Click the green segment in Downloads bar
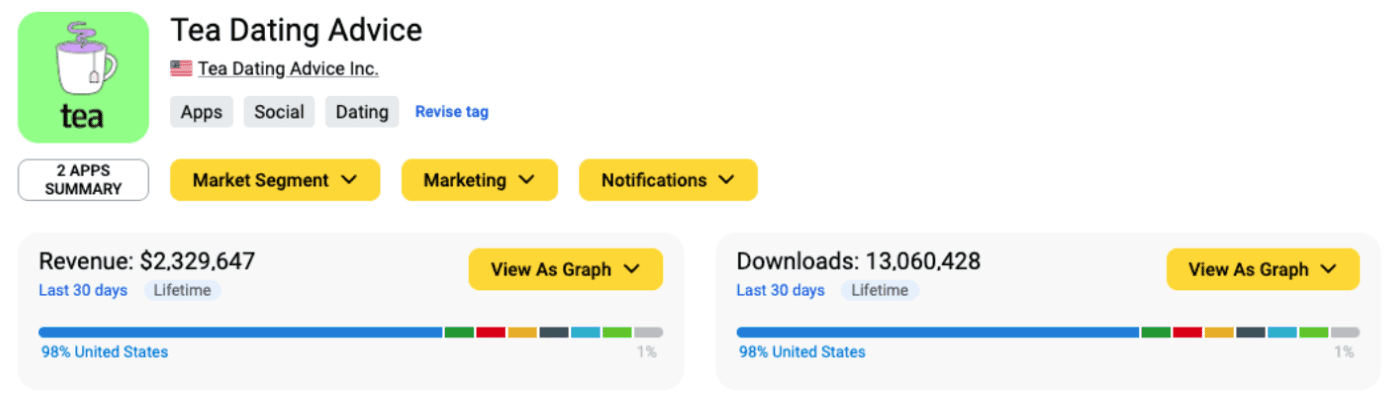 coord(1156,332)
